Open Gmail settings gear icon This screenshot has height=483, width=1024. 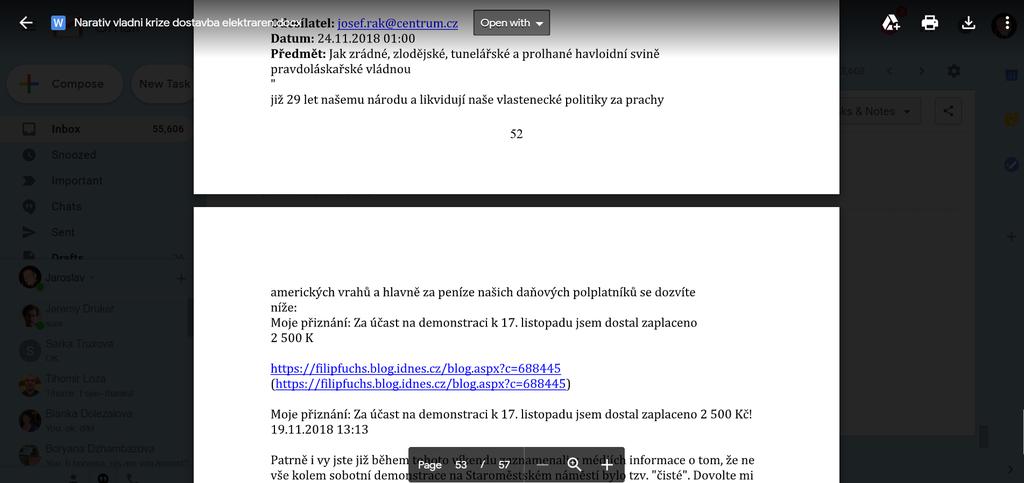tap(953, 70)
